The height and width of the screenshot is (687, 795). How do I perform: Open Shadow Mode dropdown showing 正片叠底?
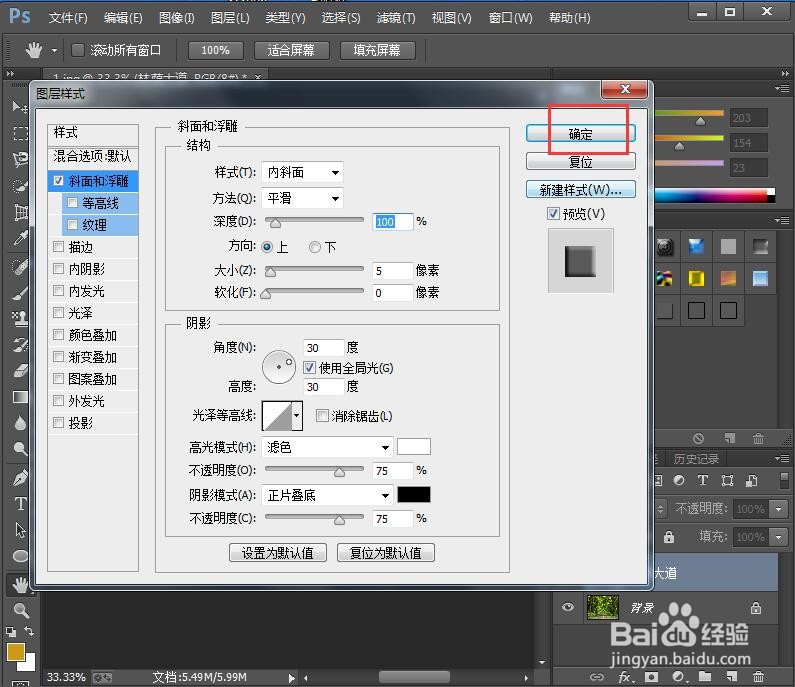click(328, 495)
